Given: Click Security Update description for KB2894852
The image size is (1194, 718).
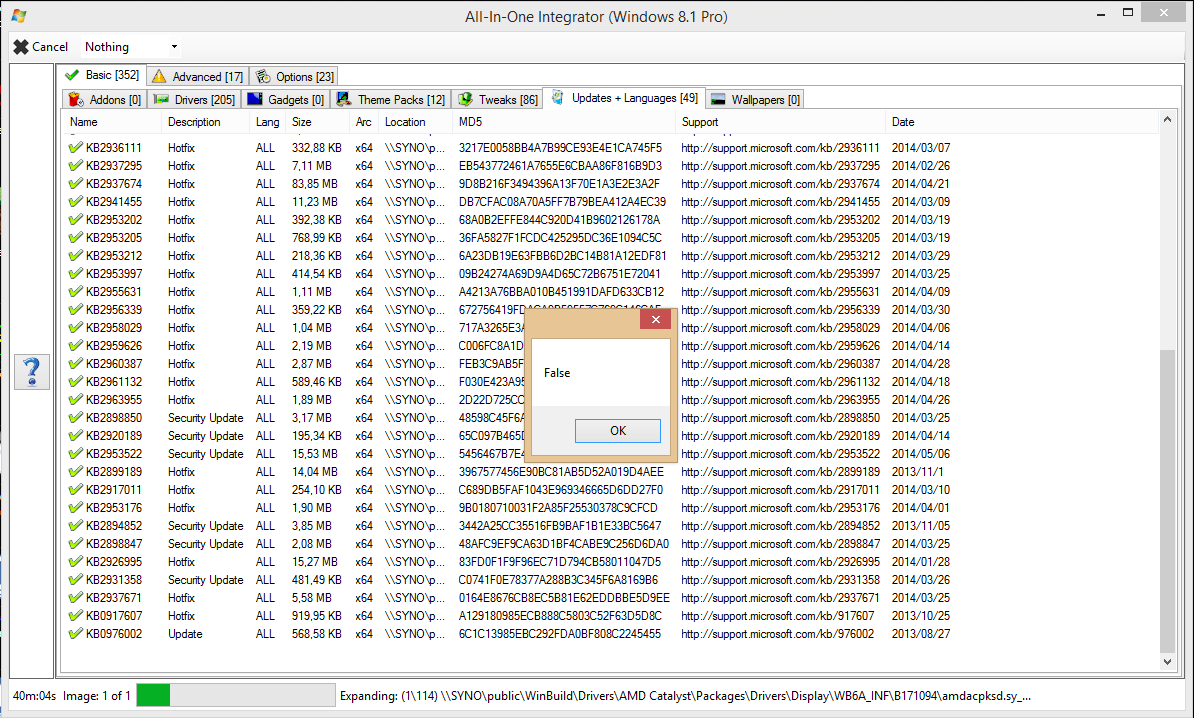Looking at the screenshot, I should [206, 526].
